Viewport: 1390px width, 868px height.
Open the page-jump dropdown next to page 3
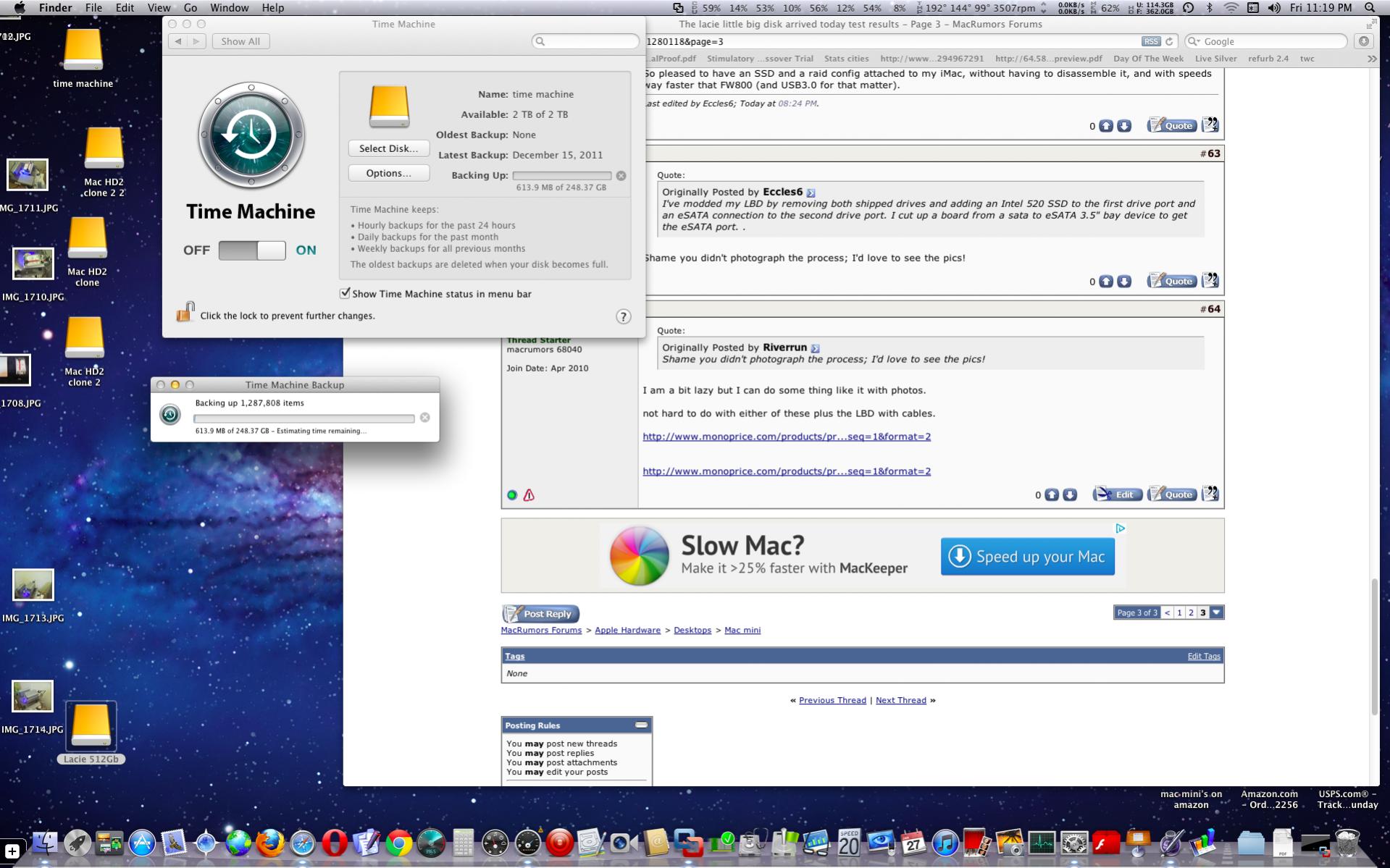[x=1217, y=612]
